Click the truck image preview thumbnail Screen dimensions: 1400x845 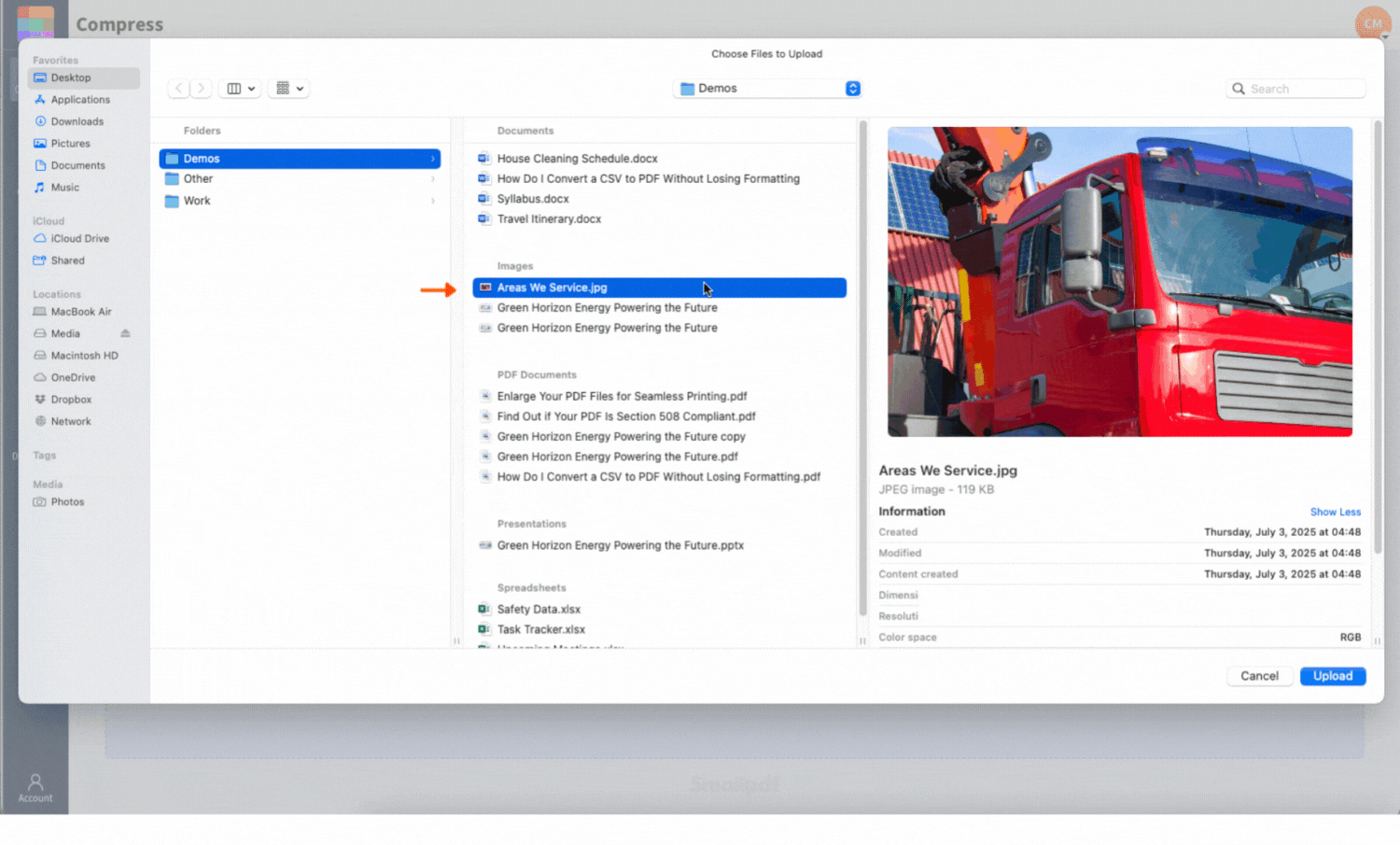click(x=1119, y=281)
